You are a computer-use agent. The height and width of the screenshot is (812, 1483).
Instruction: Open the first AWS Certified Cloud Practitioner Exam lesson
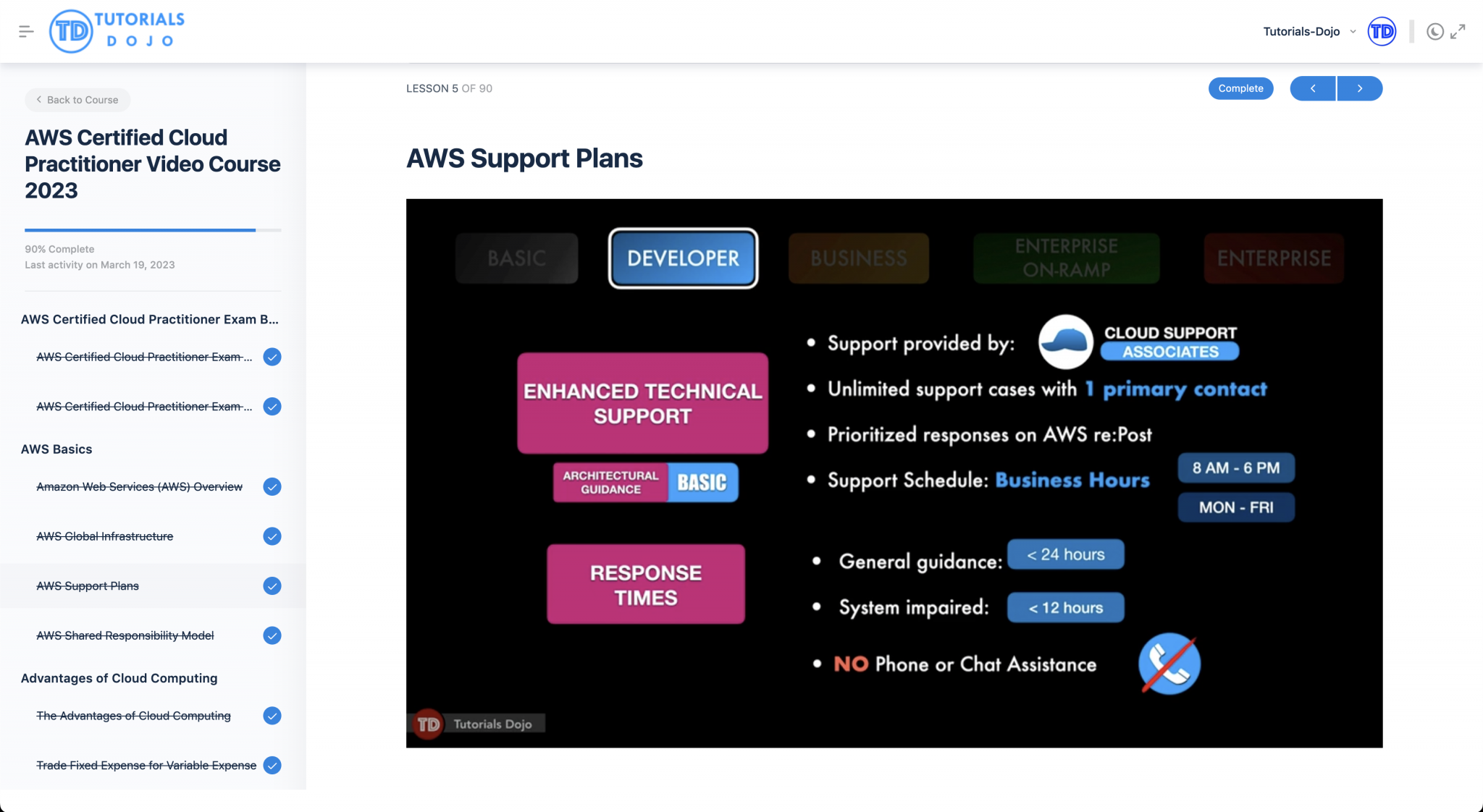click(144, 357)
